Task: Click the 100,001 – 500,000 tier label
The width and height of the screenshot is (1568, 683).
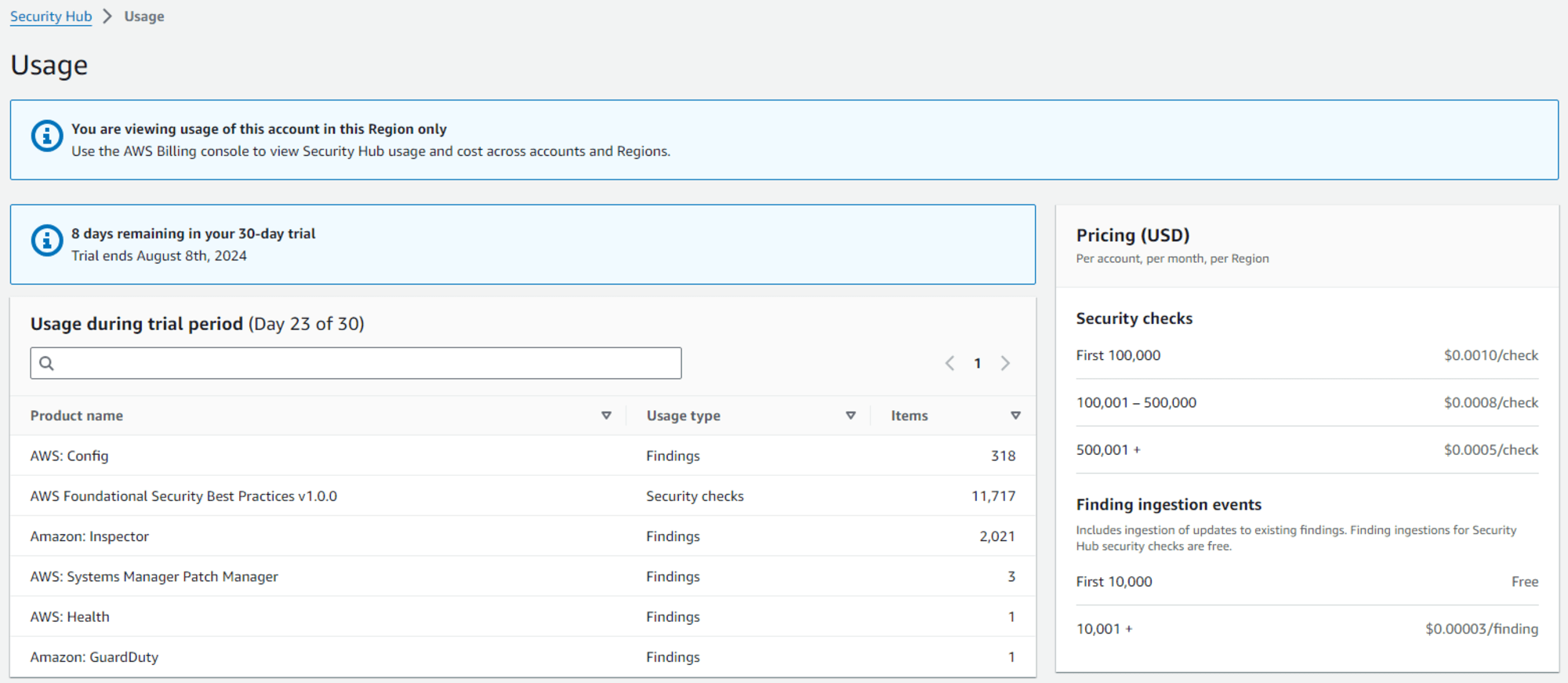Action: coord(1136,402)
